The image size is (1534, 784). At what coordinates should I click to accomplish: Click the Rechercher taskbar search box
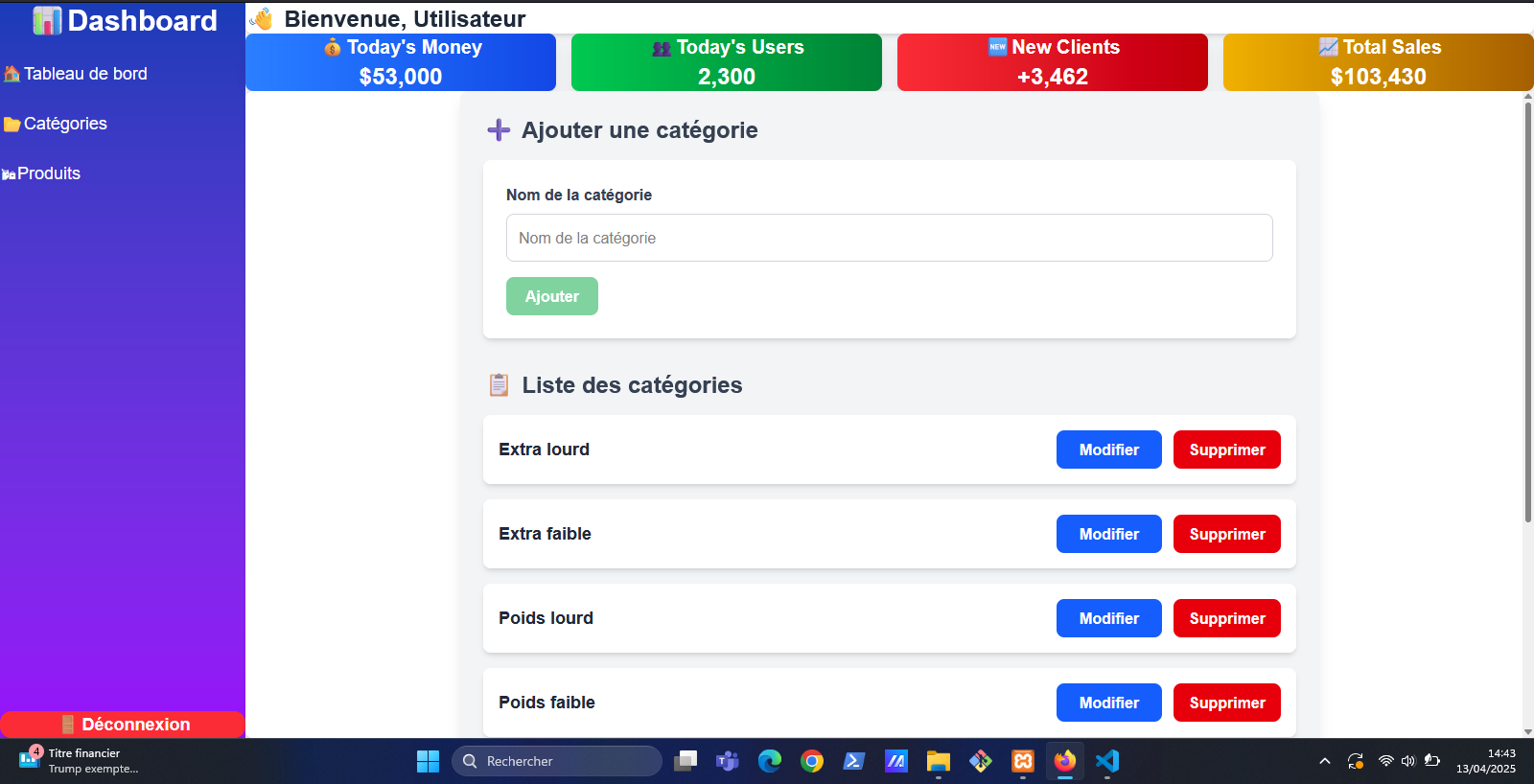point(557,761)
